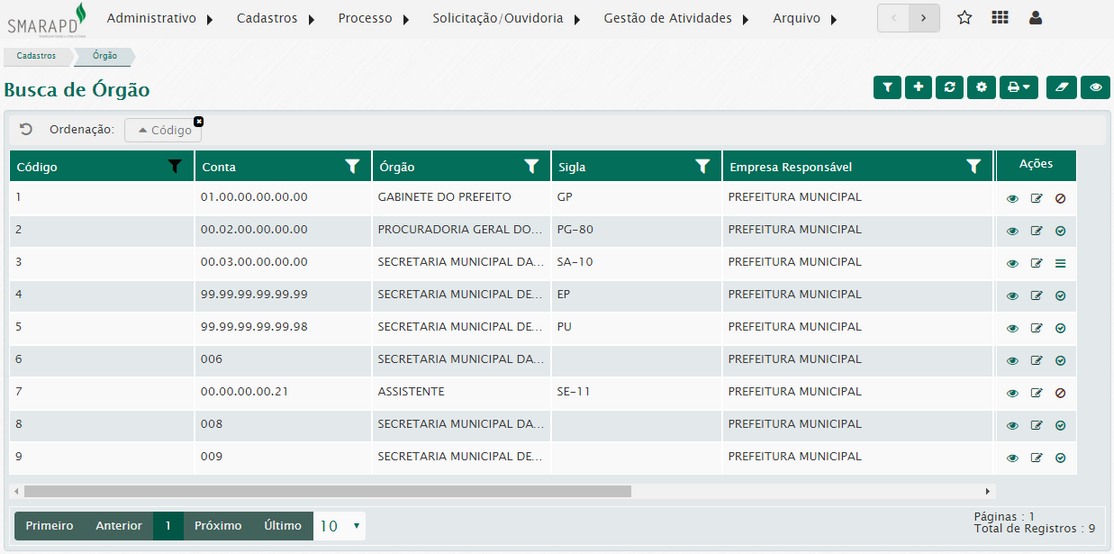Edit the GABINETE DO PREFEITO record
The image size is (1114, 554).
(x=1036, y=199)
